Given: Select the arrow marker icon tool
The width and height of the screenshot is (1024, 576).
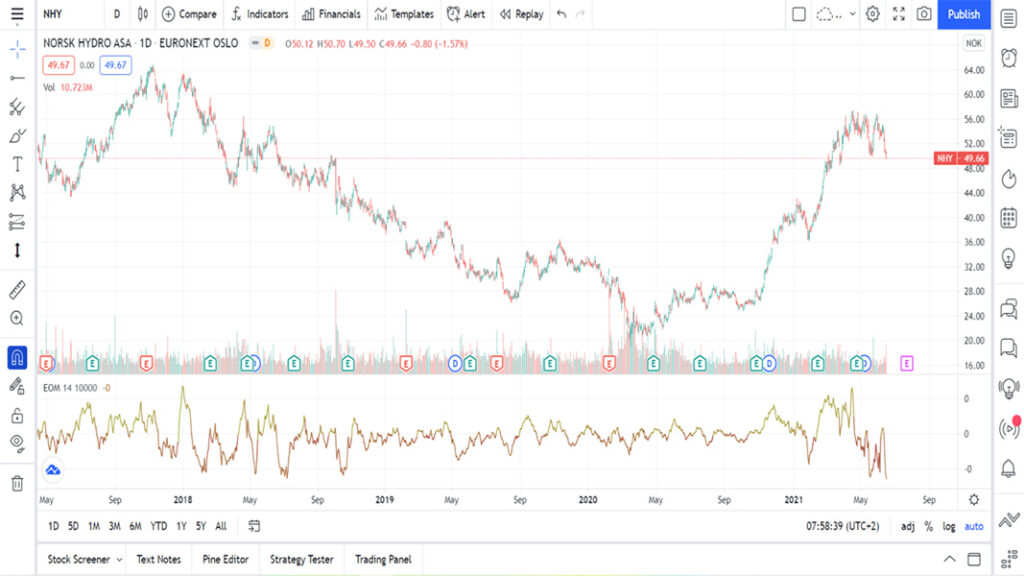Looking at the screenshot, I should (x=17, y=250).
